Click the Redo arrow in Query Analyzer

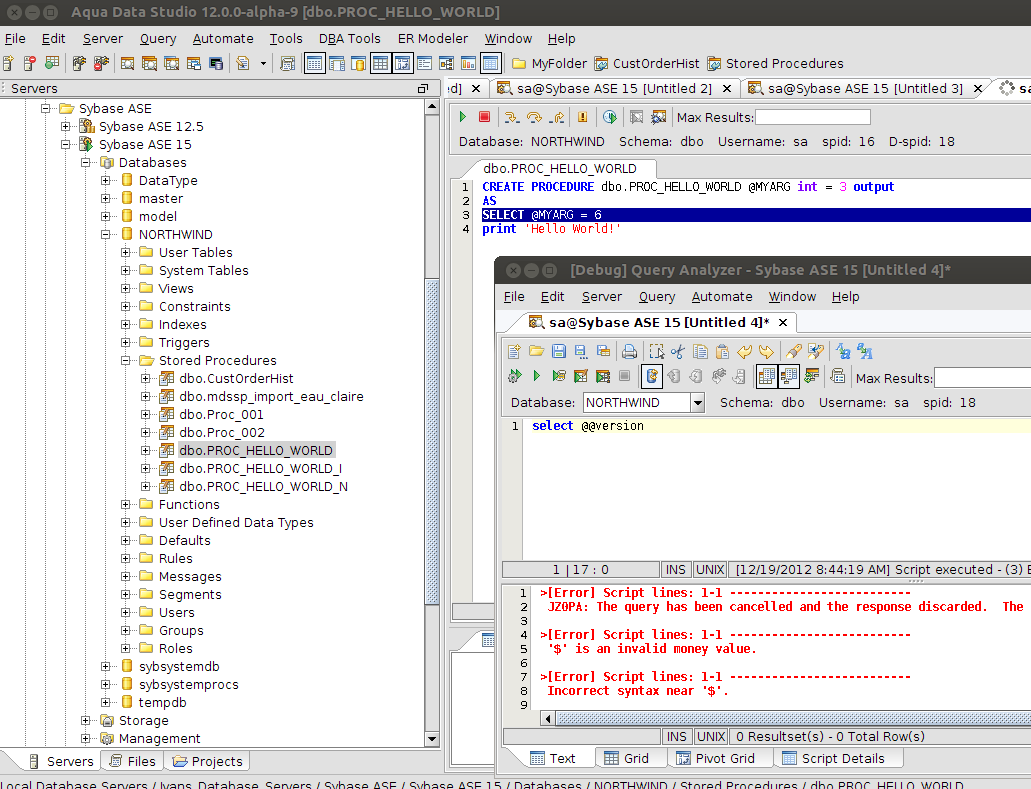pos(766,352)
